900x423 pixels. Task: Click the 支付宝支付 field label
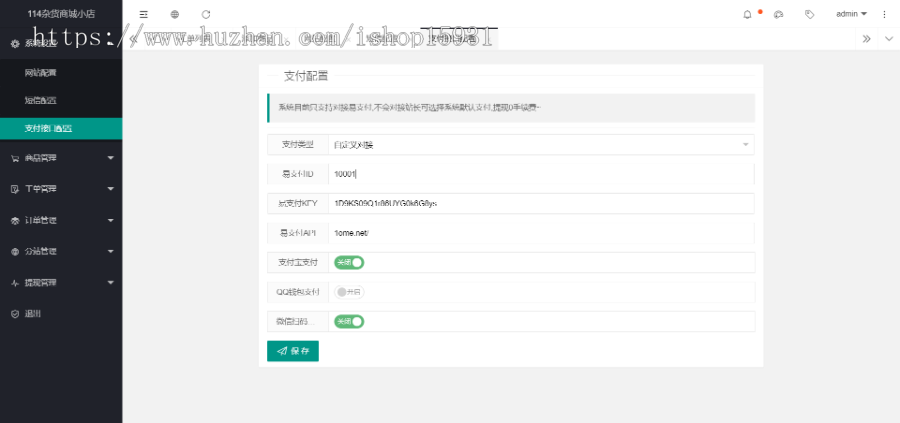pos(298,263)
